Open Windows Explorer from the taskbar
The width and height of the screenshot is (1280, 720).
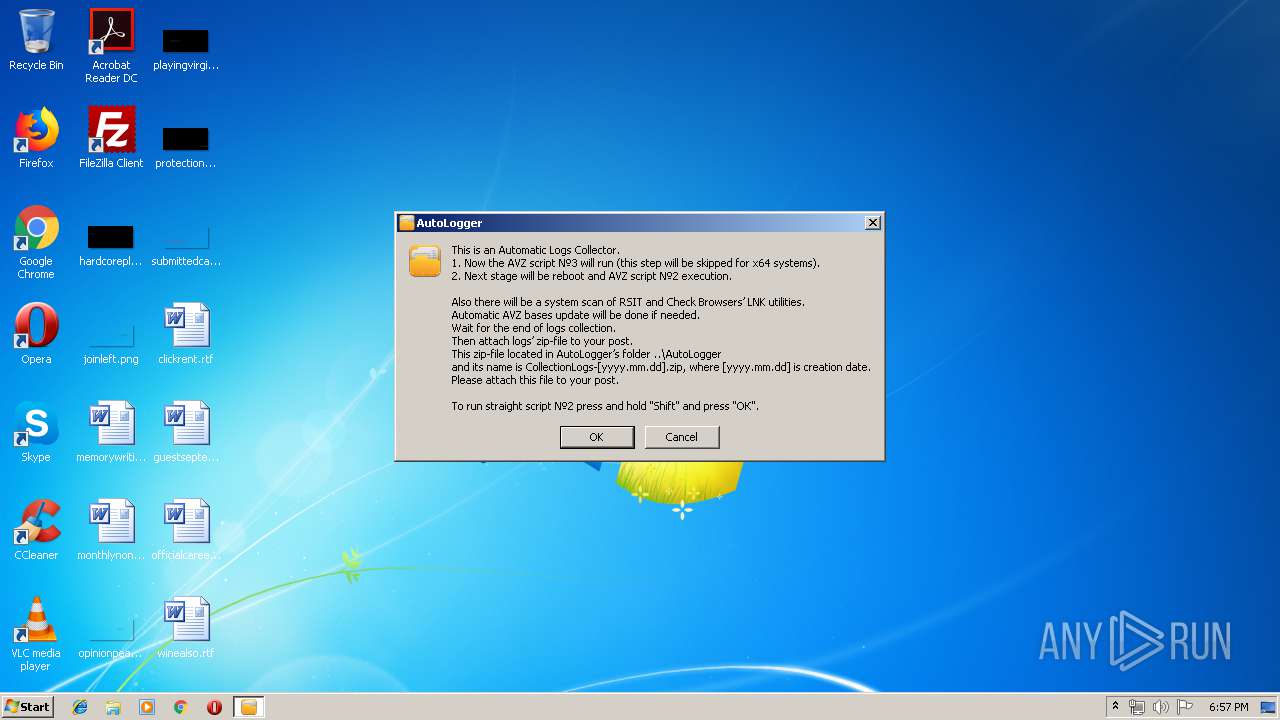pos(113,707)
